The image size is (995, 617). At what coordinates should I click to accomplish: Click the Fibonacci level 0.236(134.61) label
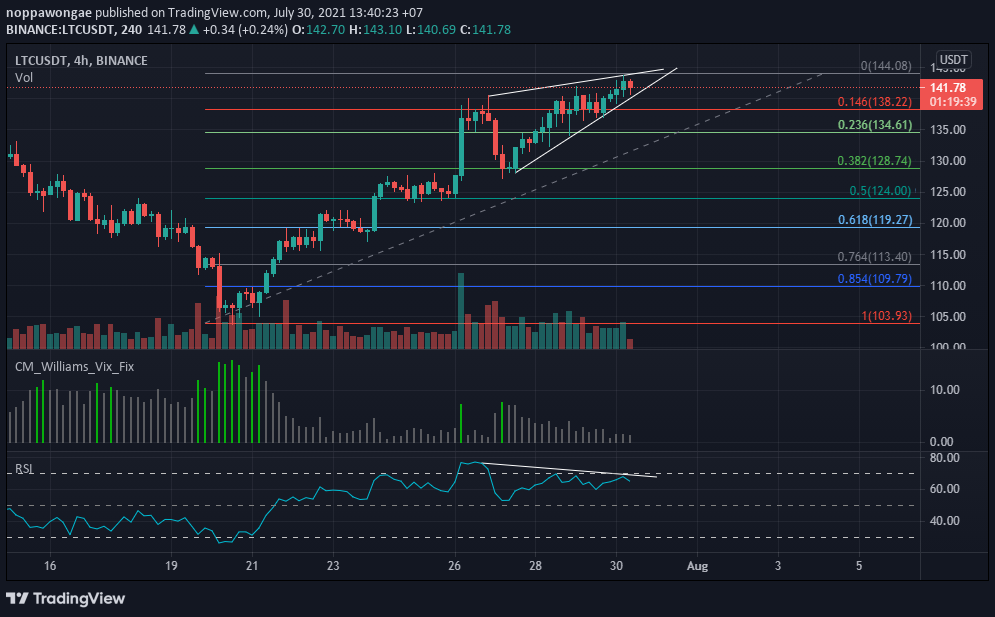pos(874,125)
